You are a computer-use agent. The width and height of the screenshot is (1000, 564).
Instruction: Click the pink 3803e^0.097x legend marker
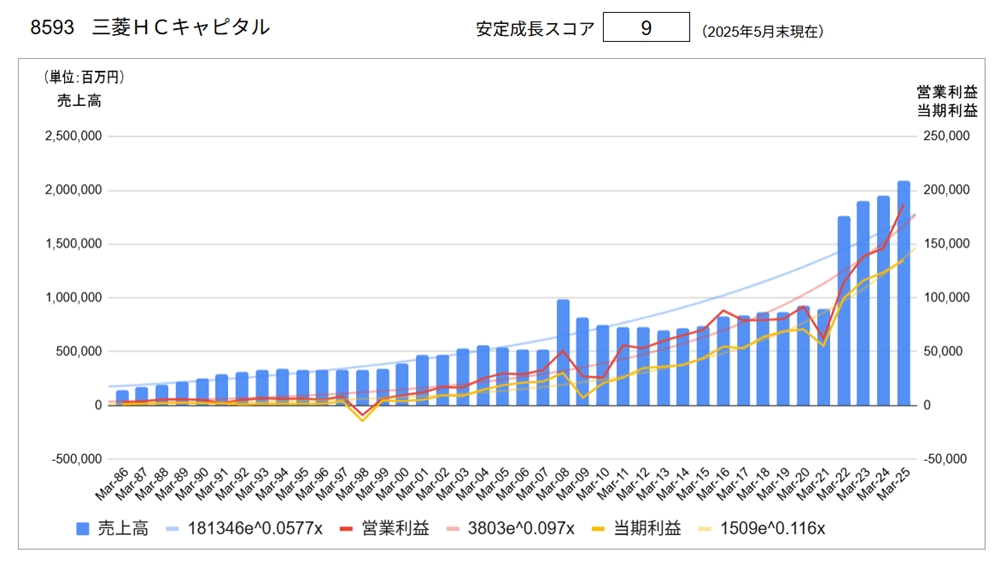452,529
